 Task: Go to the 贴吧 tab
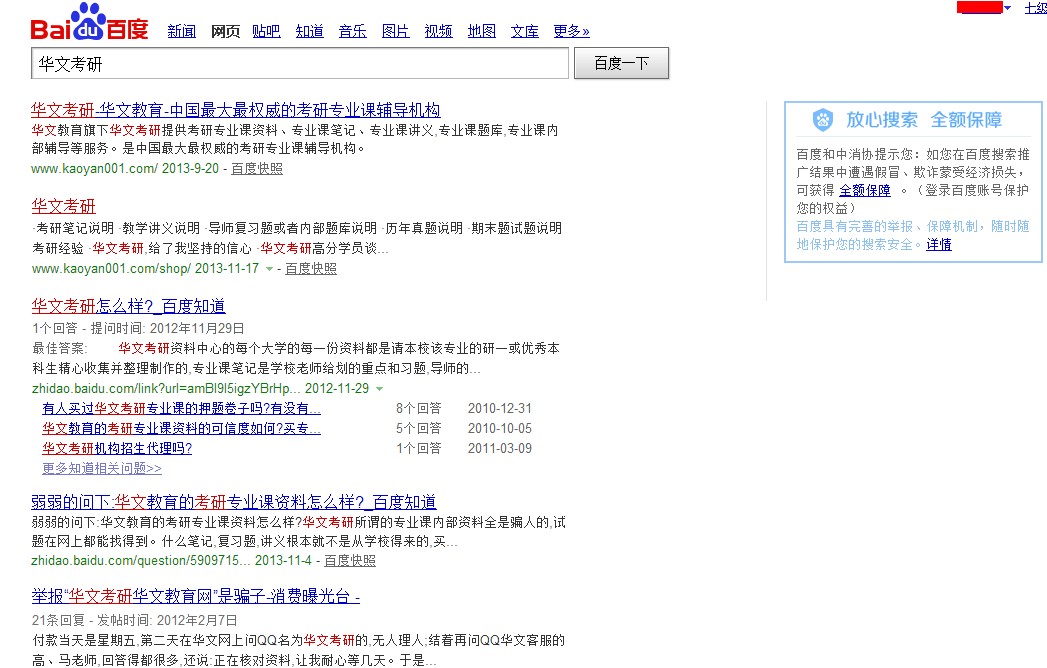coord(266,31)
